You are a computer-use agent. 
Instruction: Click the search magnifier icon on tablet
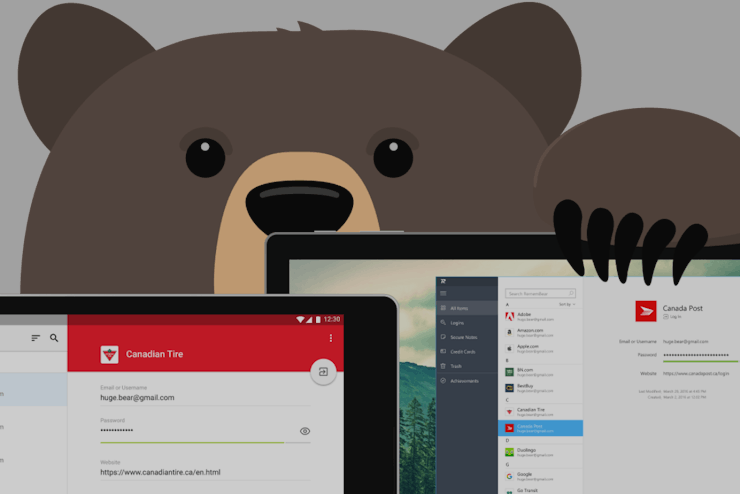point(54,338)
